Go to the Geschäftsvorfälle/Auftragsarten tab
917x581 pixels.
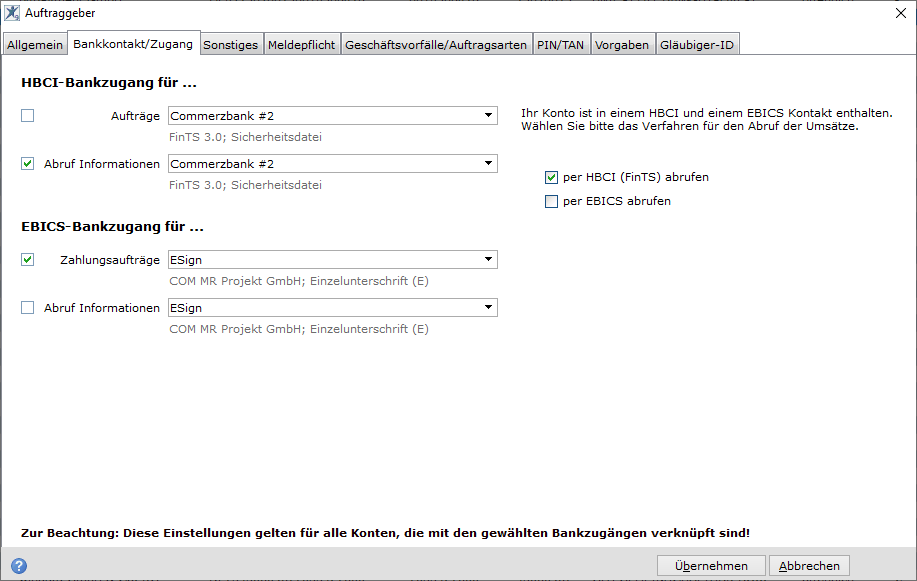coord(436,44)
